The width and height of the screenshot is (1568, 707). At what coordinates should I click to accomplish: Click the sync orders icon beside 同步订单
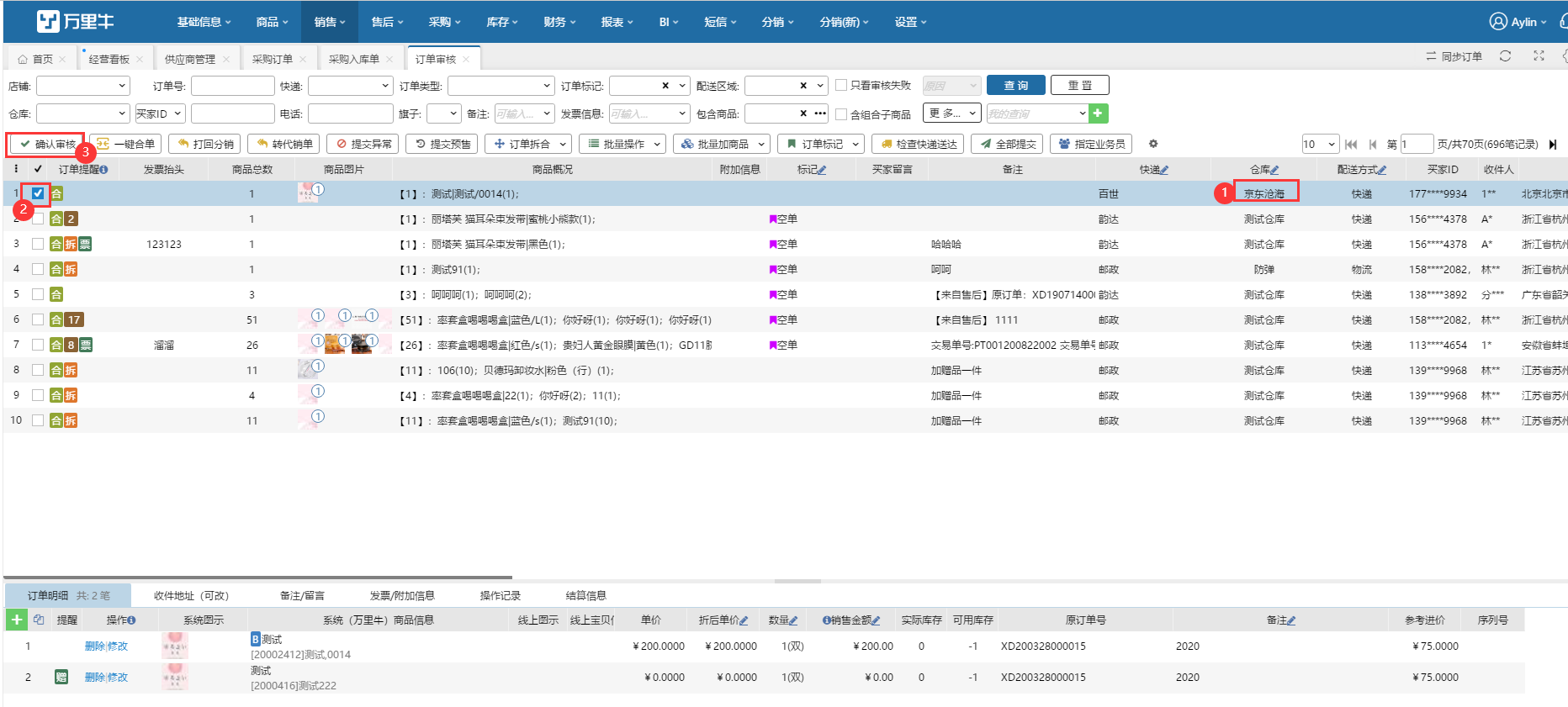click(1431, 56)
